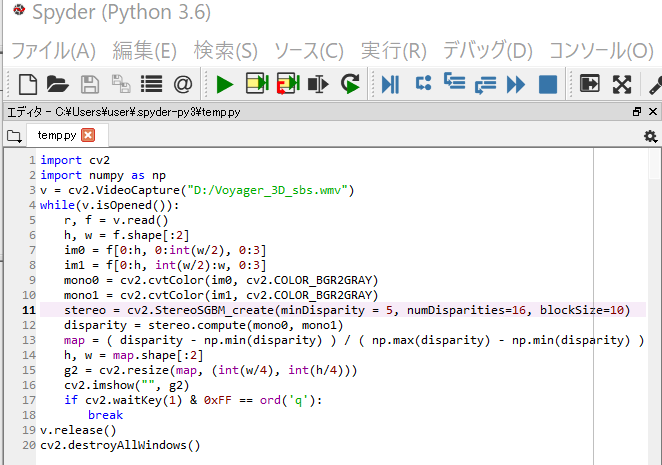Toggle fullscreen mode icon
Image resolution: width=662 pixels, height=465 pixels.
(622, 84)
